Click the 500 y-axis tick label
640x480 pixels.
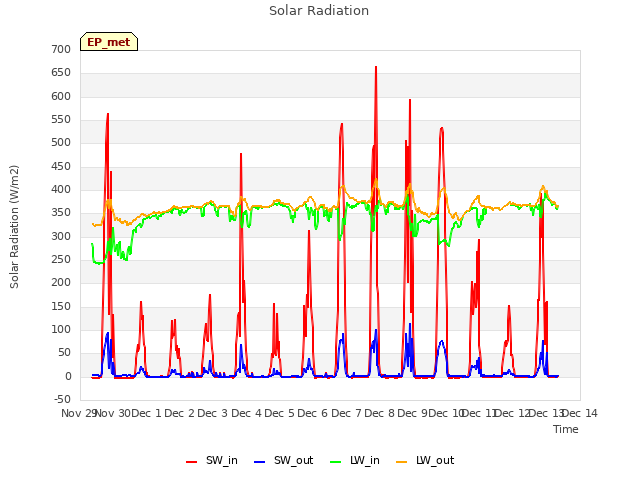(x=61, y=143)
